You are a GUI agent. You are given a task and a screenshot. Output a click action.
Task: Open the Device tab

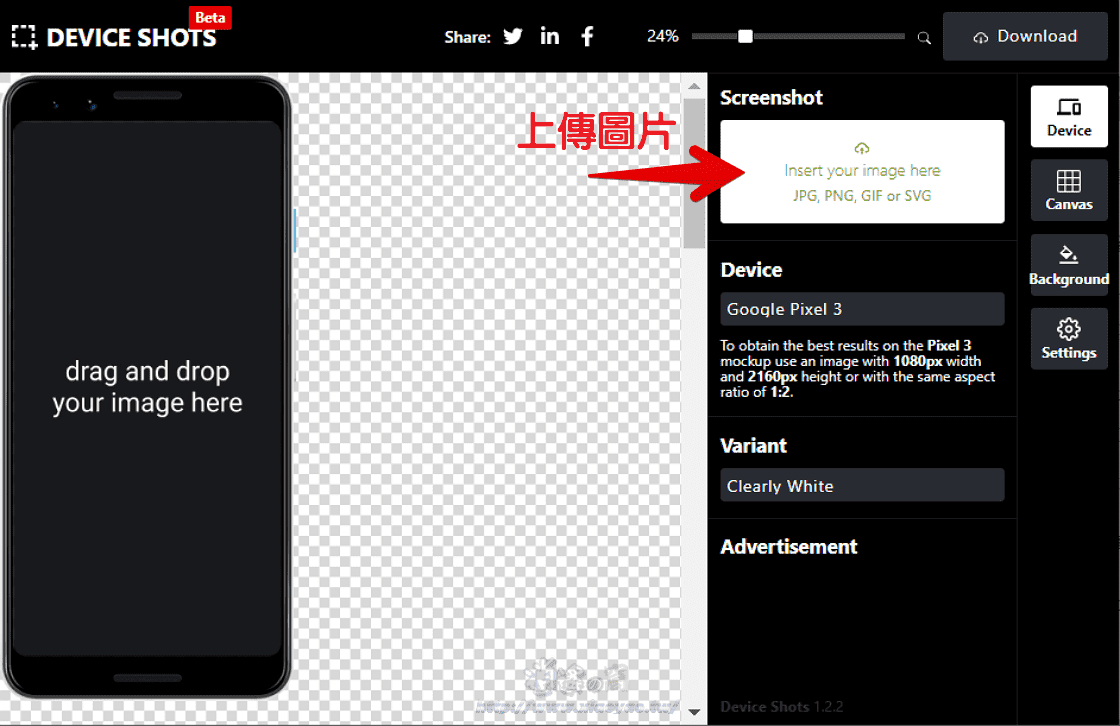(1069, 116)
